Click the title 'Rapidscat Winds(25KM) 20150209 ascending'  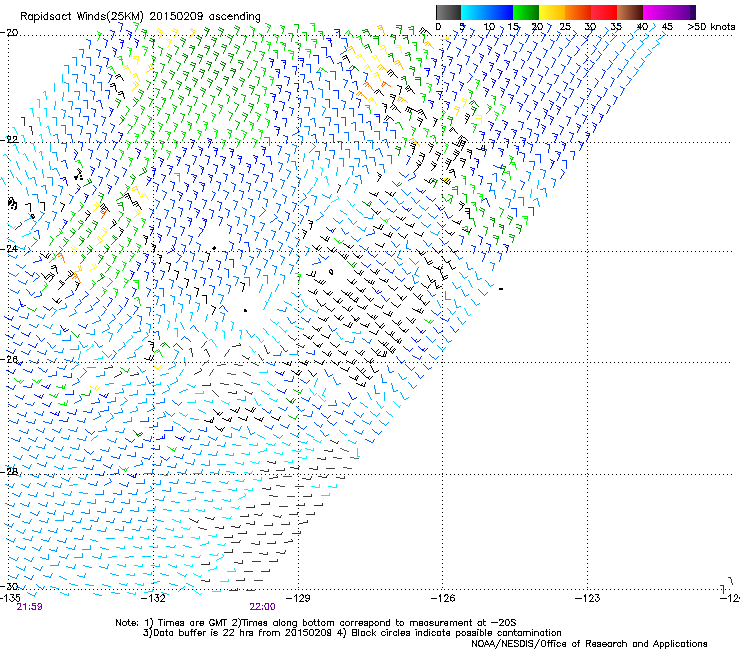coord(140,17)
